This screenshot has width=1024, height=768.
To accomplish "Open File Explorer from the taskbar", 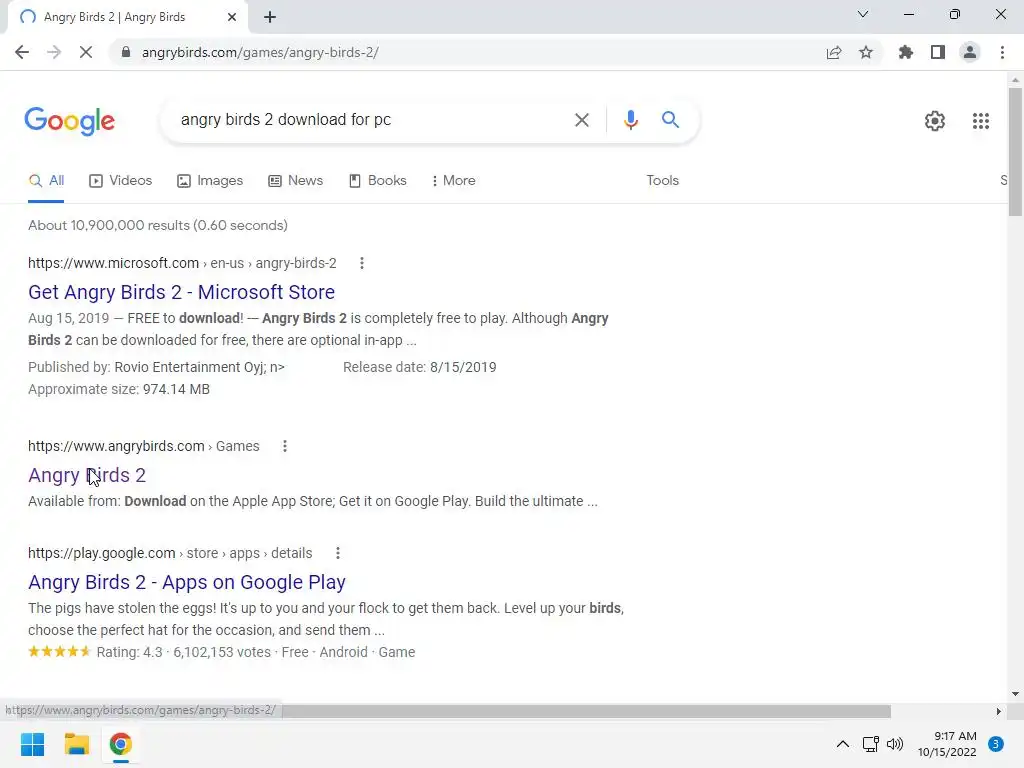I will coord(76,744).
